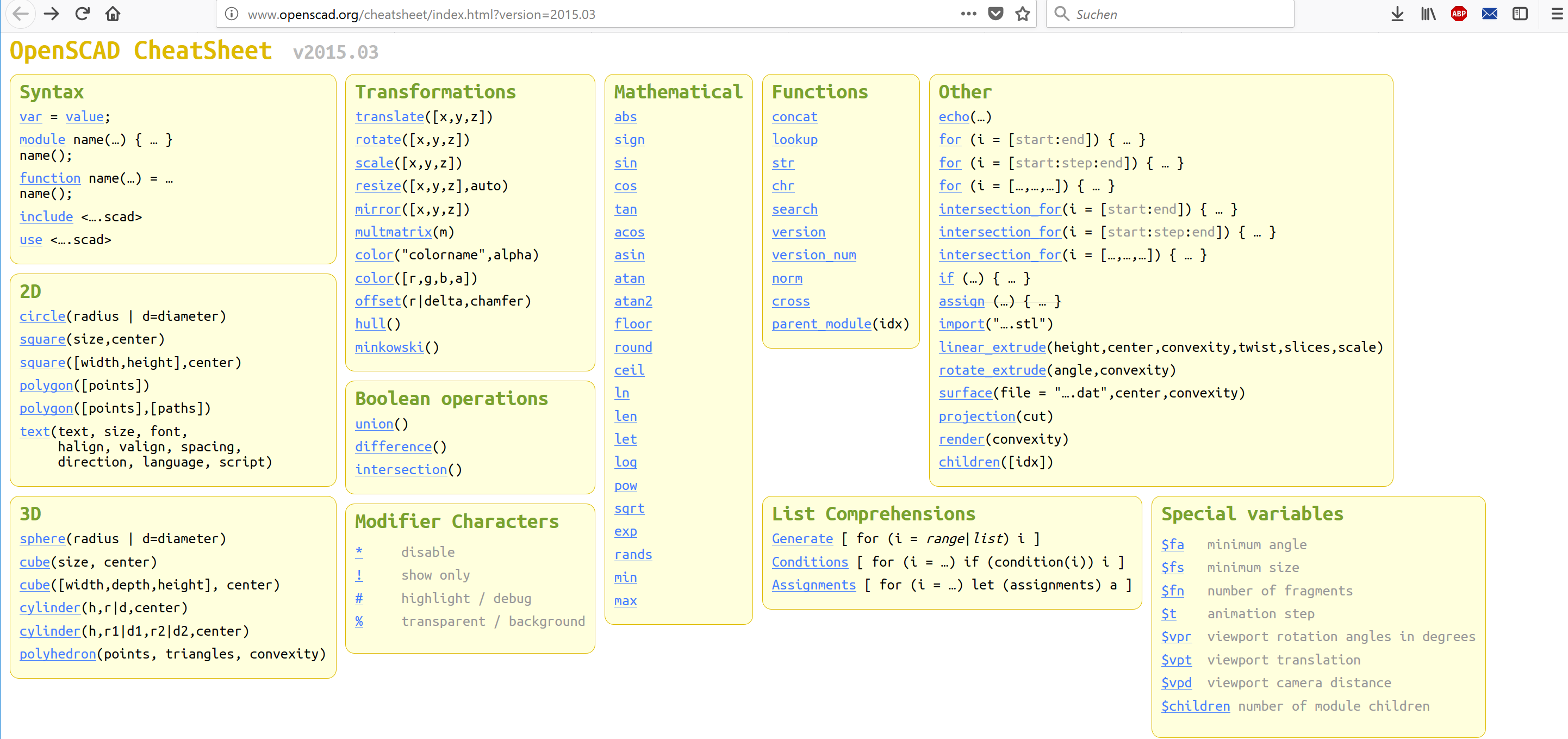Viewport: 1568px width, 739px height.
Task: Click the browser back arrow
Action: [x=20, y=14]
